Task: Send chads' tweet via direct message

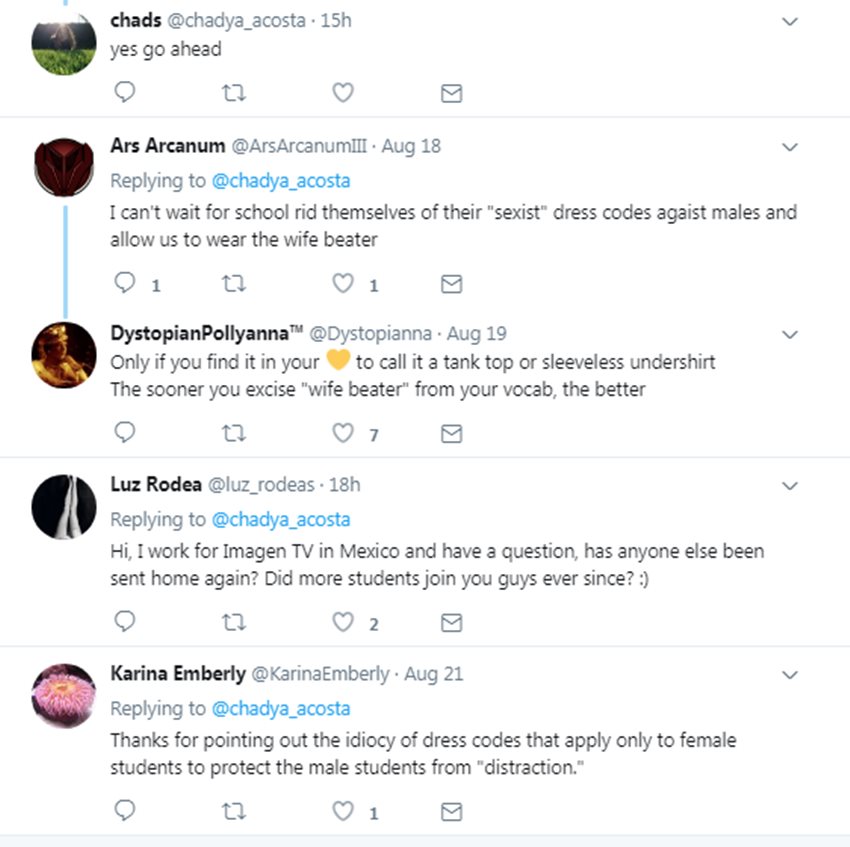Action: (452, 93)
